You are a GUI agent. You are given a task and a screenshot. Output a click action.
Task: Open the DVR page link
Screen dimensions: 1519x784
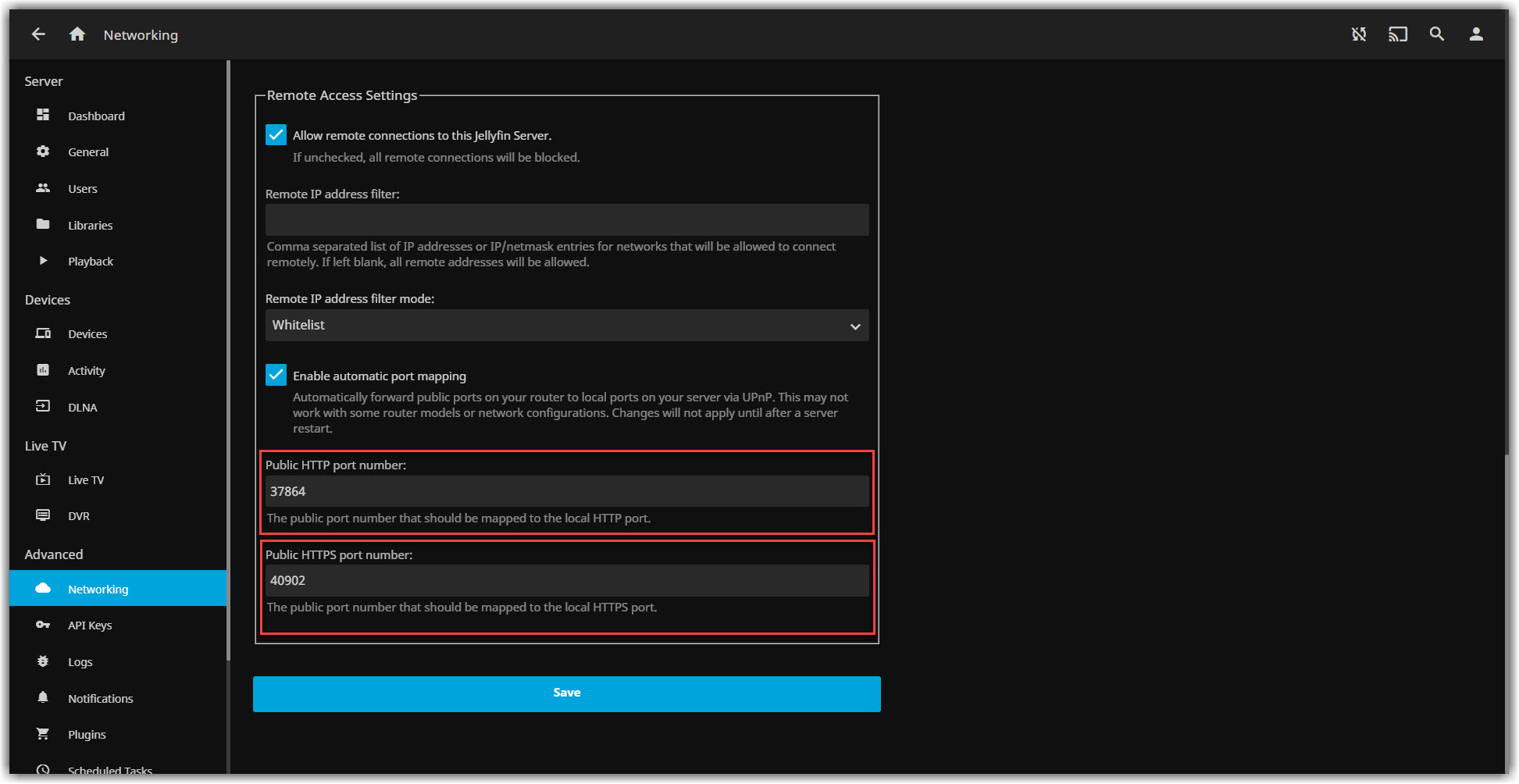pos(118,515)
